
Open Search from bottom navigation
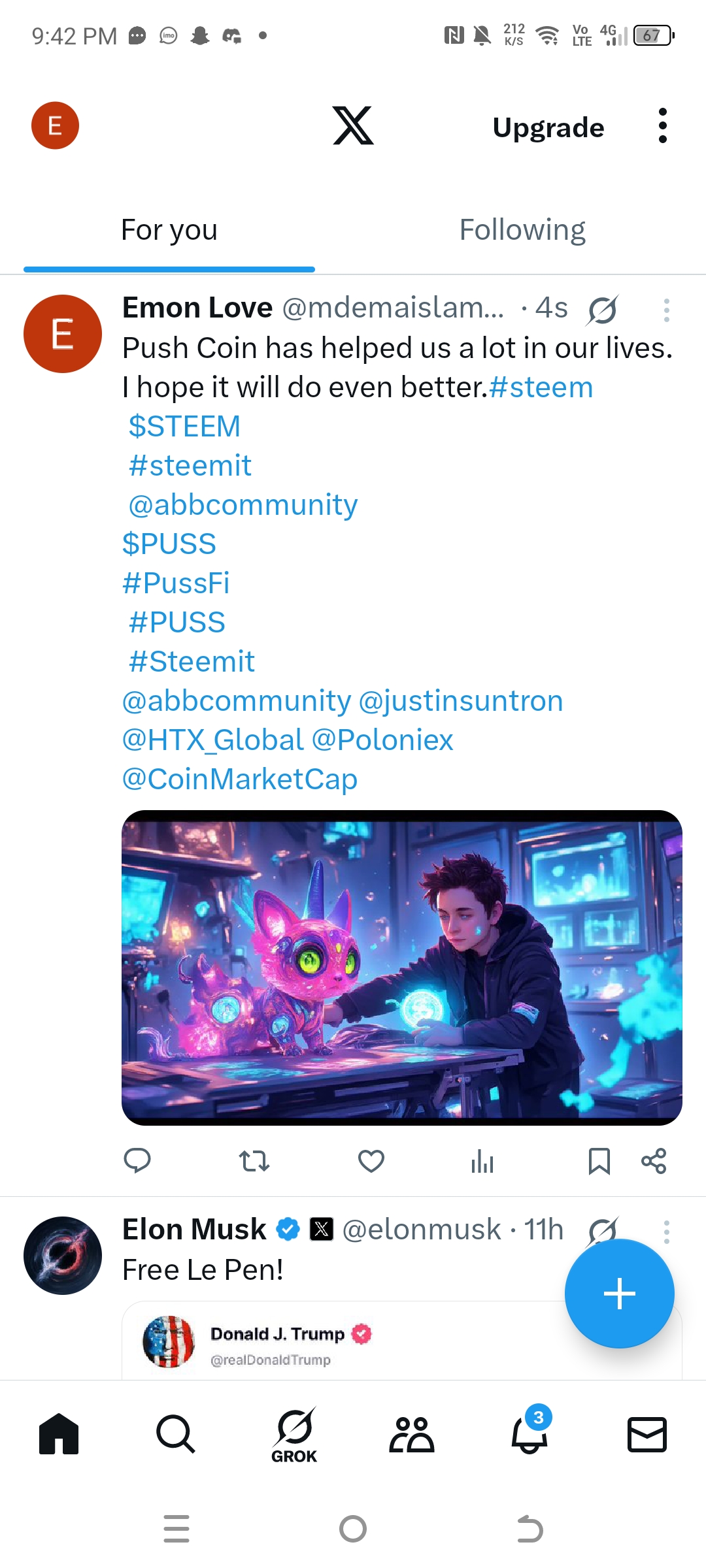176,1435
